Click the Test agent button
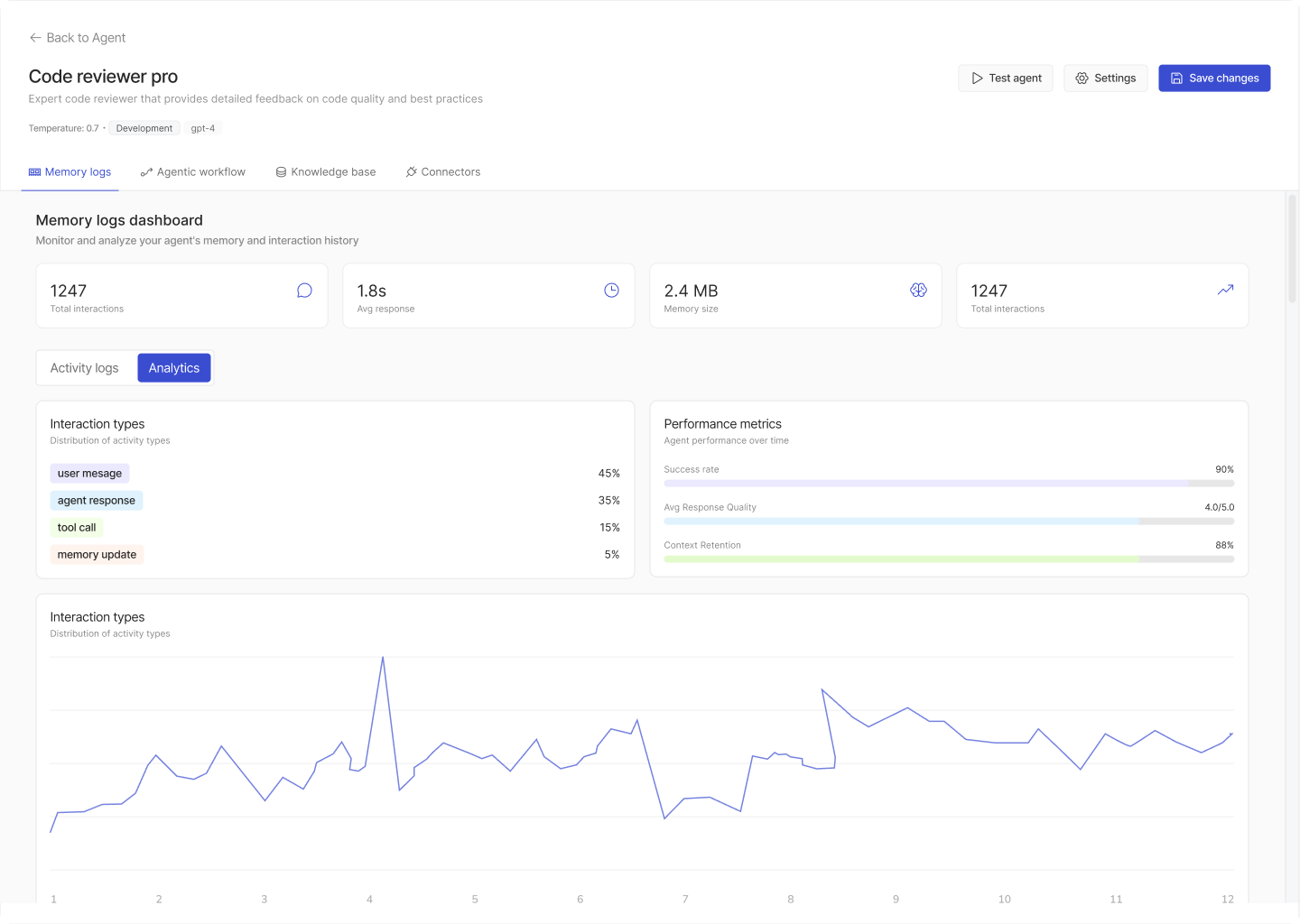This screenshot has width=1300, height=924. 1006,79
